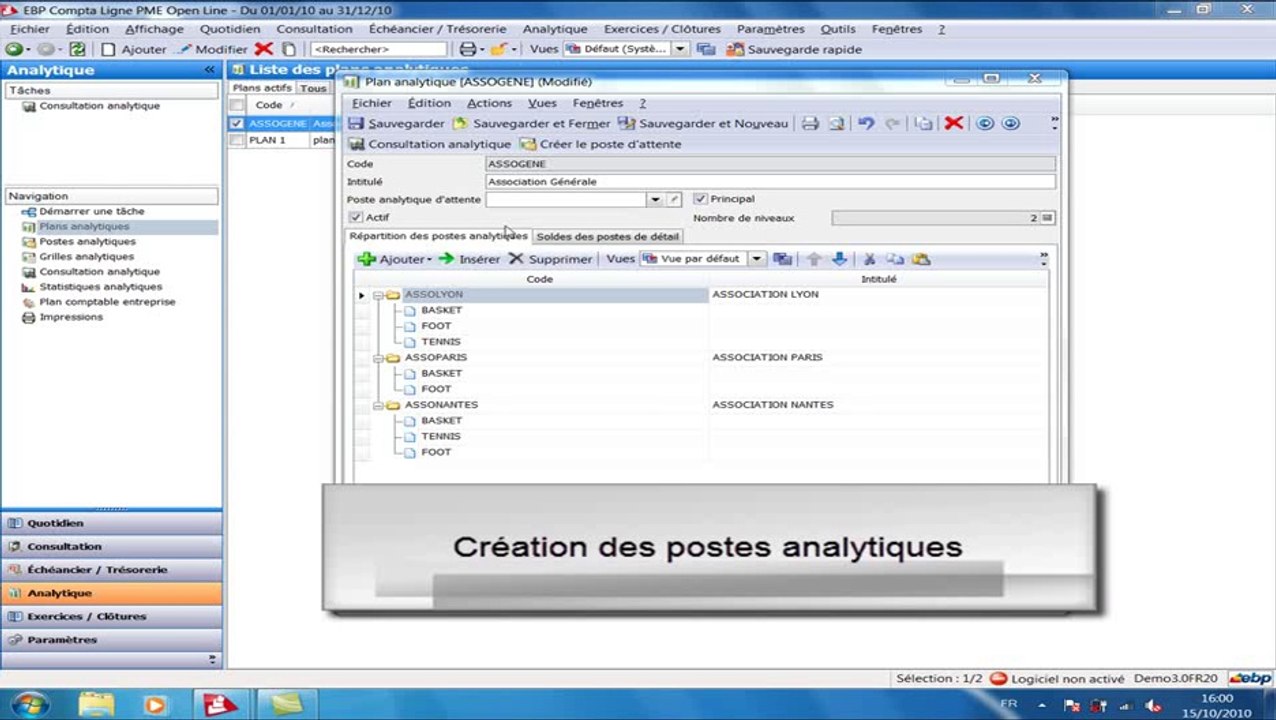Click Consultation analytique in the plan window toolbar

430,144
